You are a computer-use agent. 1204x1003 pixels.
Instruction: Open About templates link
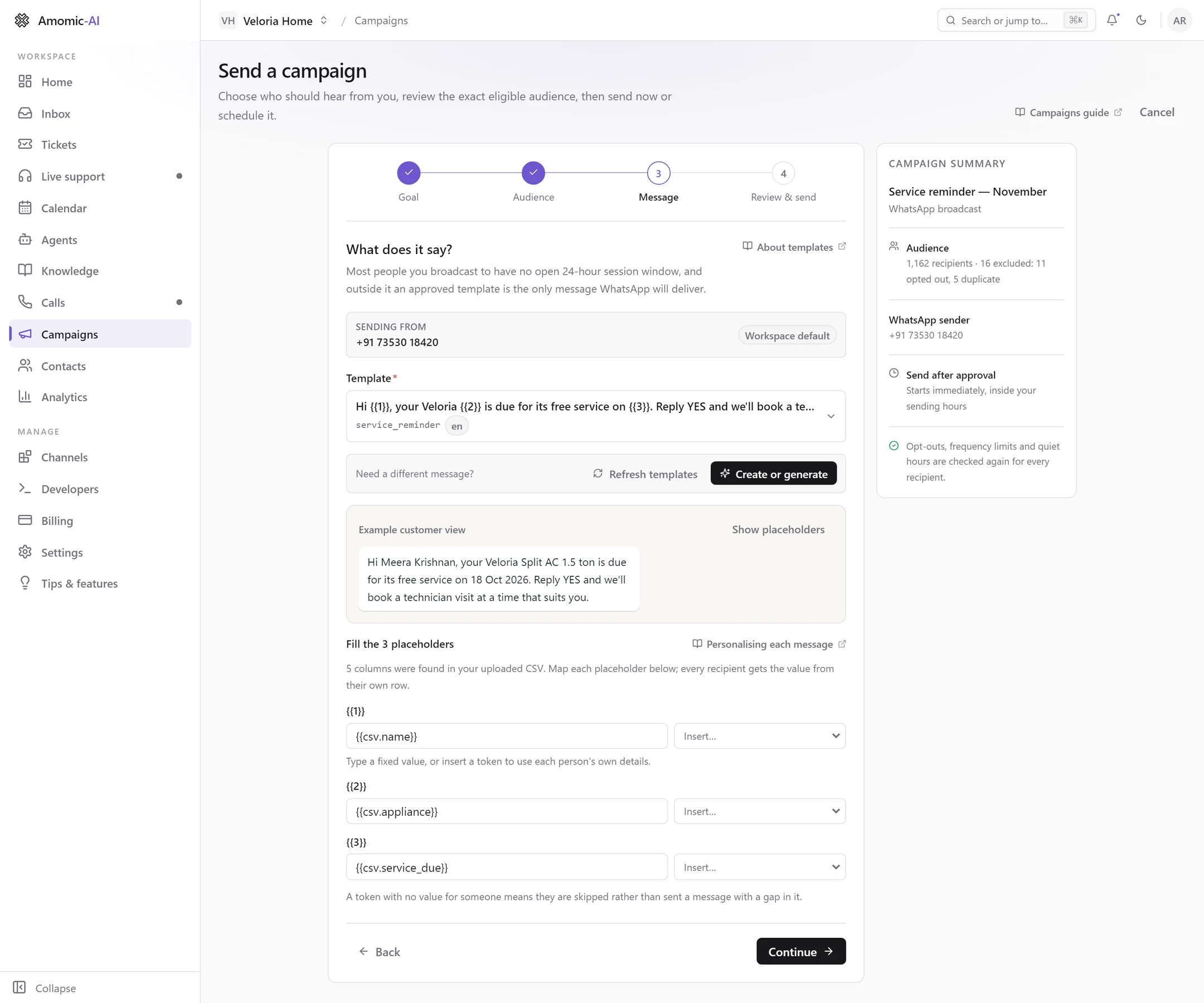[x=794, y=246]
